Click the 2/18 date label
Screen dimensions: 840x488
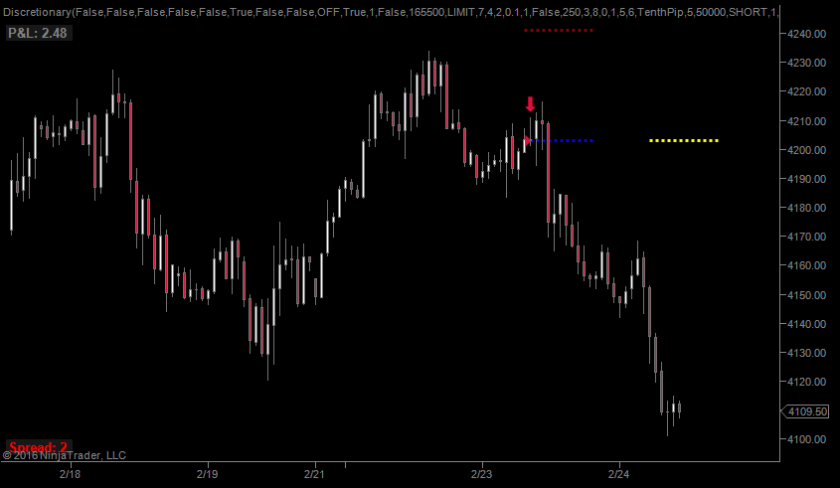[x=70, y=474]
